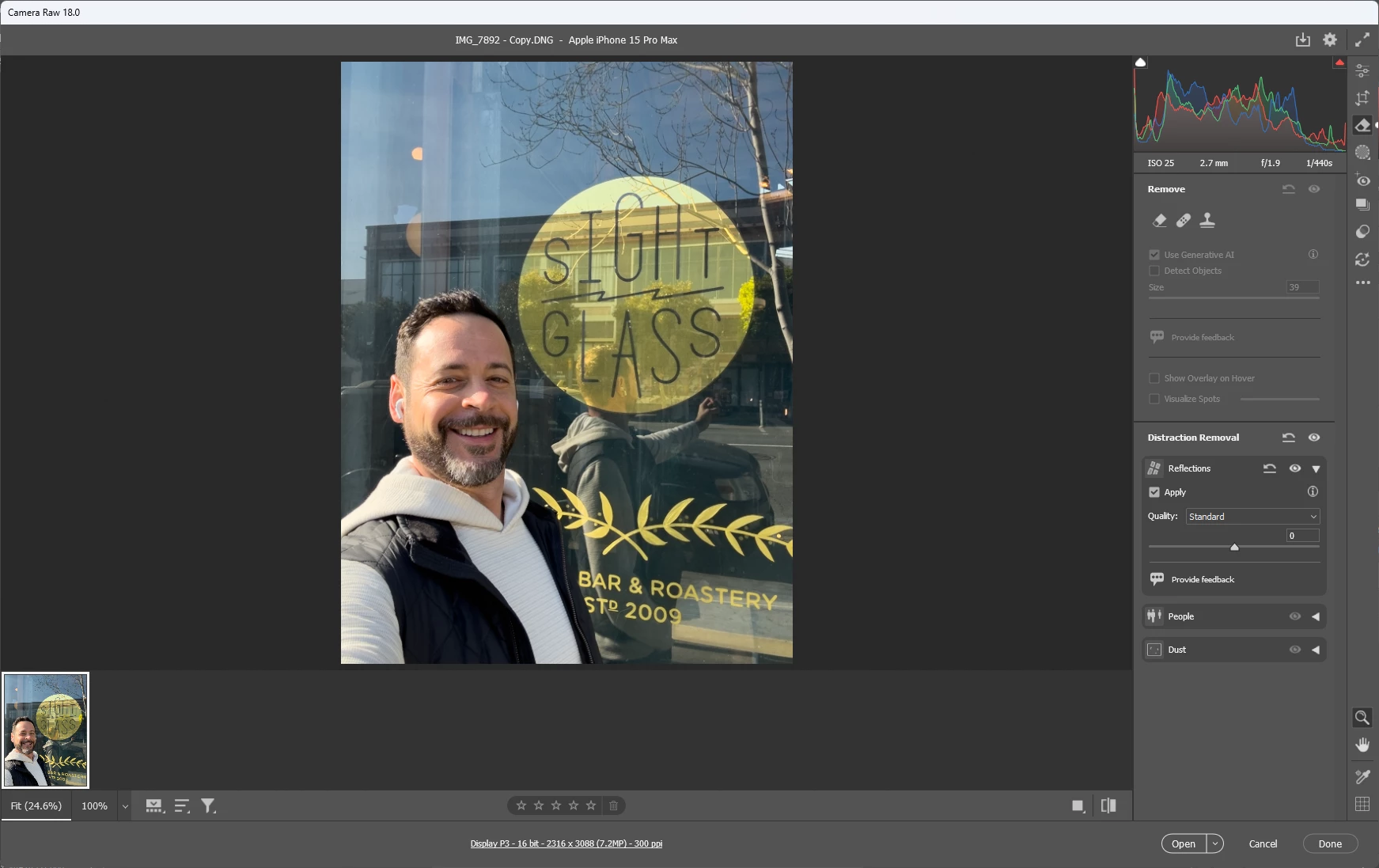Click the Cancel button
This screenshot has height=868, width=1379.
(x=1263, y=843)
